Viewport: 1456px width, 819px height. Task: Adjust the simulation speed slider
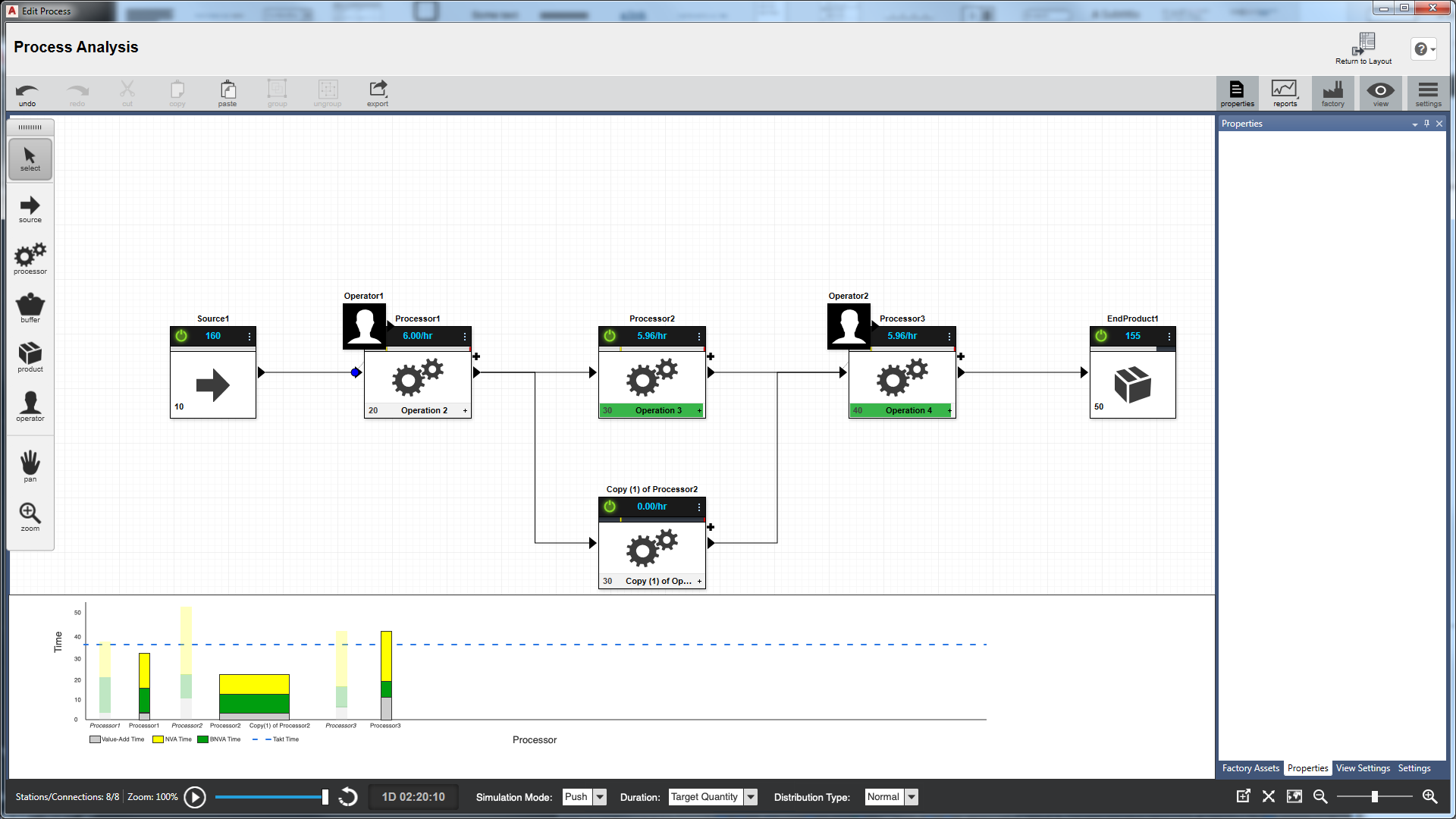(x=325, y=797)
